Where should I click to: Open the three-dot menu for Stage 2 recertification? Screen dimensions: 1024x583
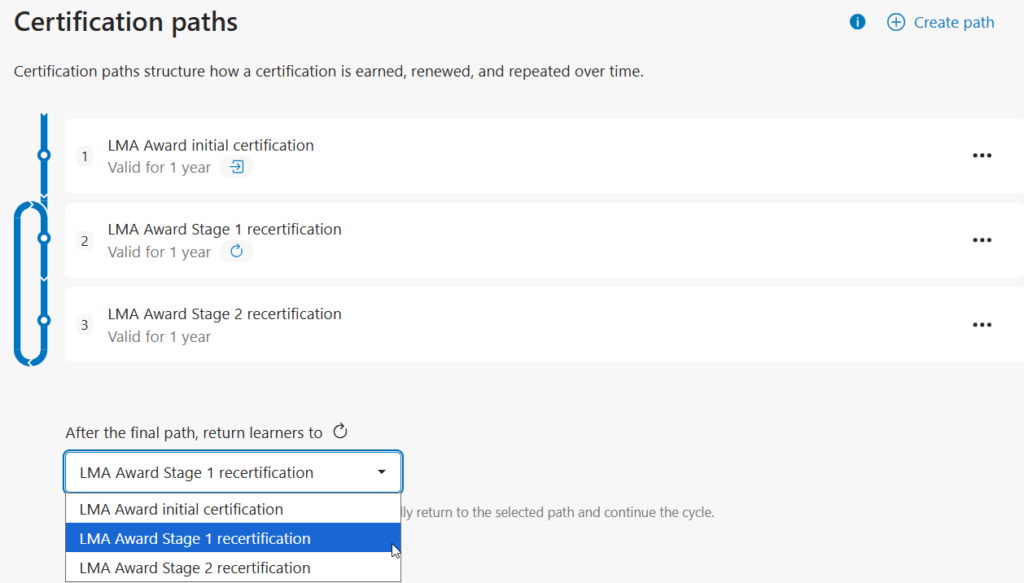(982, 325)
